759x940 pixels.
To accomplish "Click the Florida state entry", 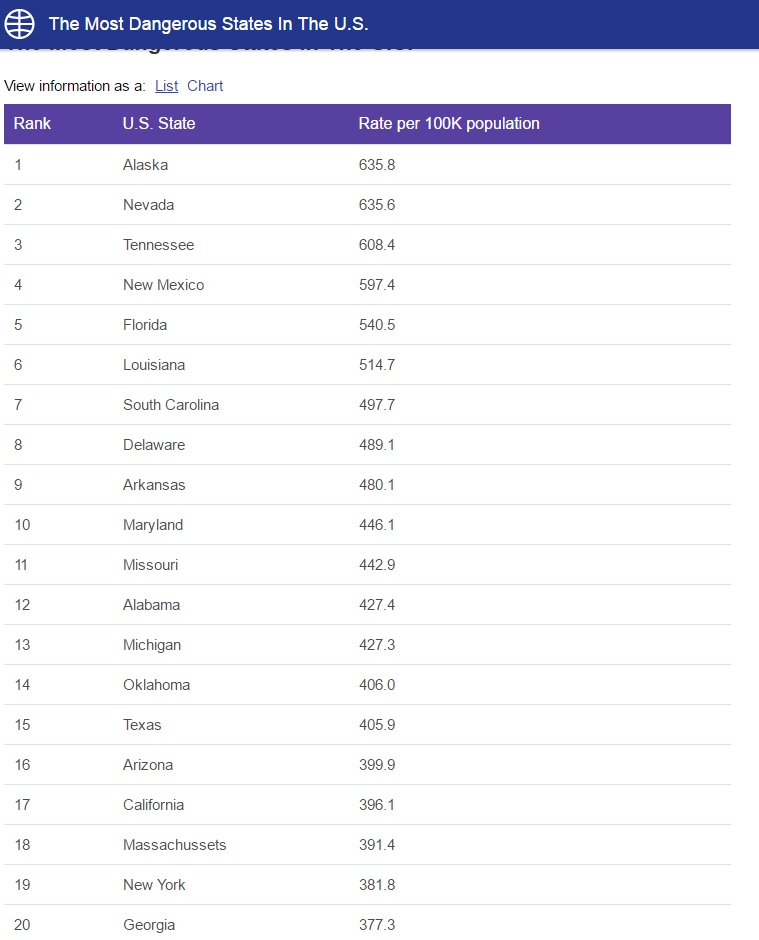I will (x=145, y=325).
